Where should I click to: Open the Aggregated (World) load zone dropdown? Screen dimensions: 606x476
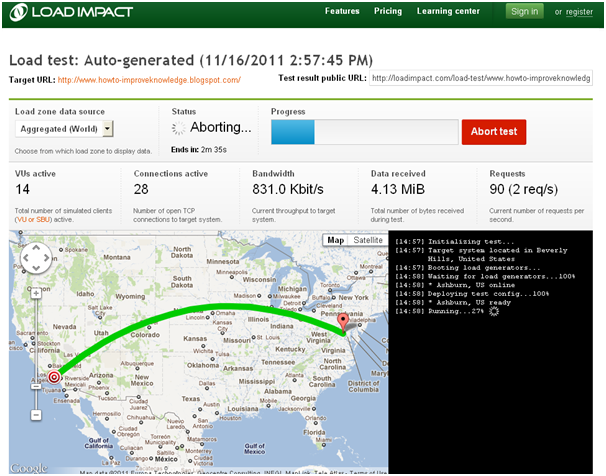[x=64, y=129]
